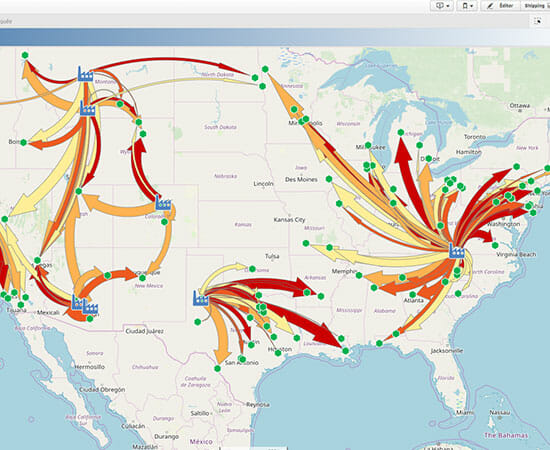Open the Shipping sheet selector
The image size is (550, 450).
pyautogui.click(x=536, y=6)
